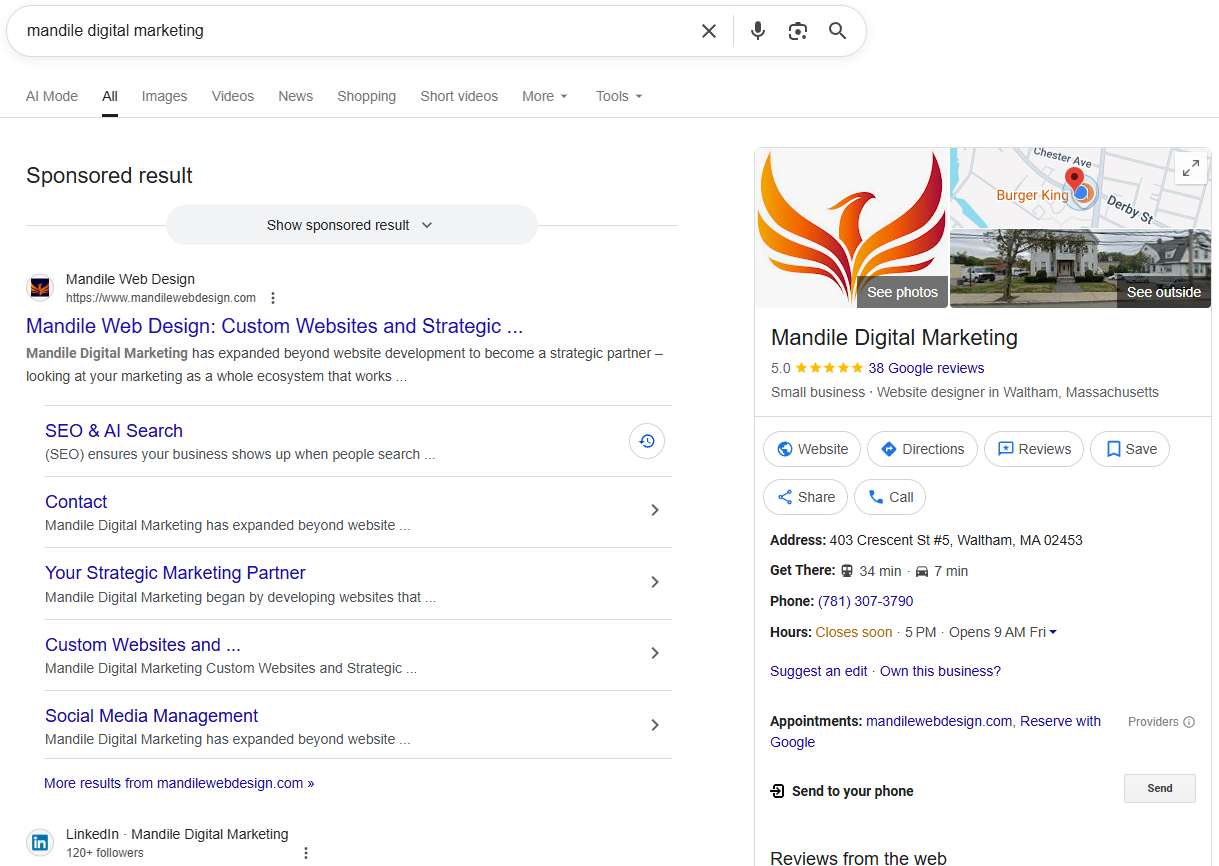This screenshot has height=866, width=1219.
Task: Click the Website button
Action: 811,449
